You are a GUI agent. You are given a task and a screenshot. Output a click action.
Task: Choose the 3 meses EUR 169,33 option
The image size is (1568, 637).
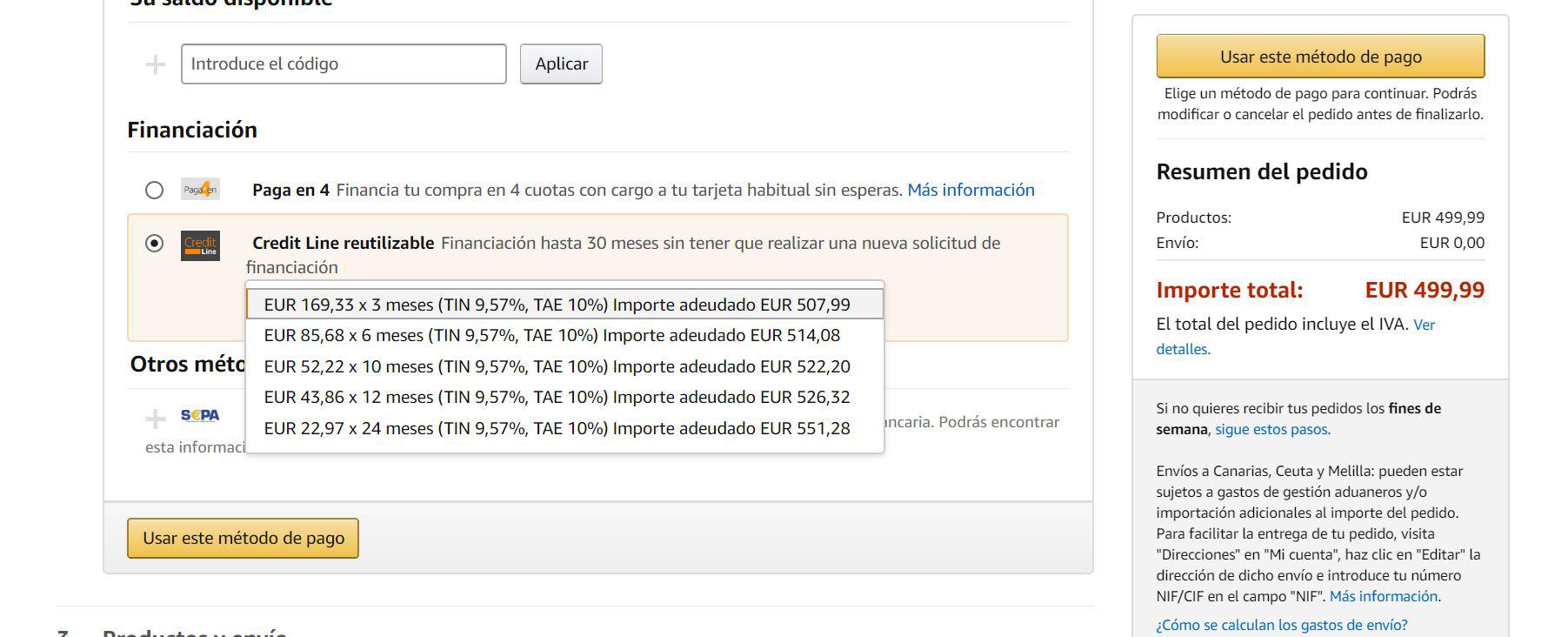click(x=557, y=305)
